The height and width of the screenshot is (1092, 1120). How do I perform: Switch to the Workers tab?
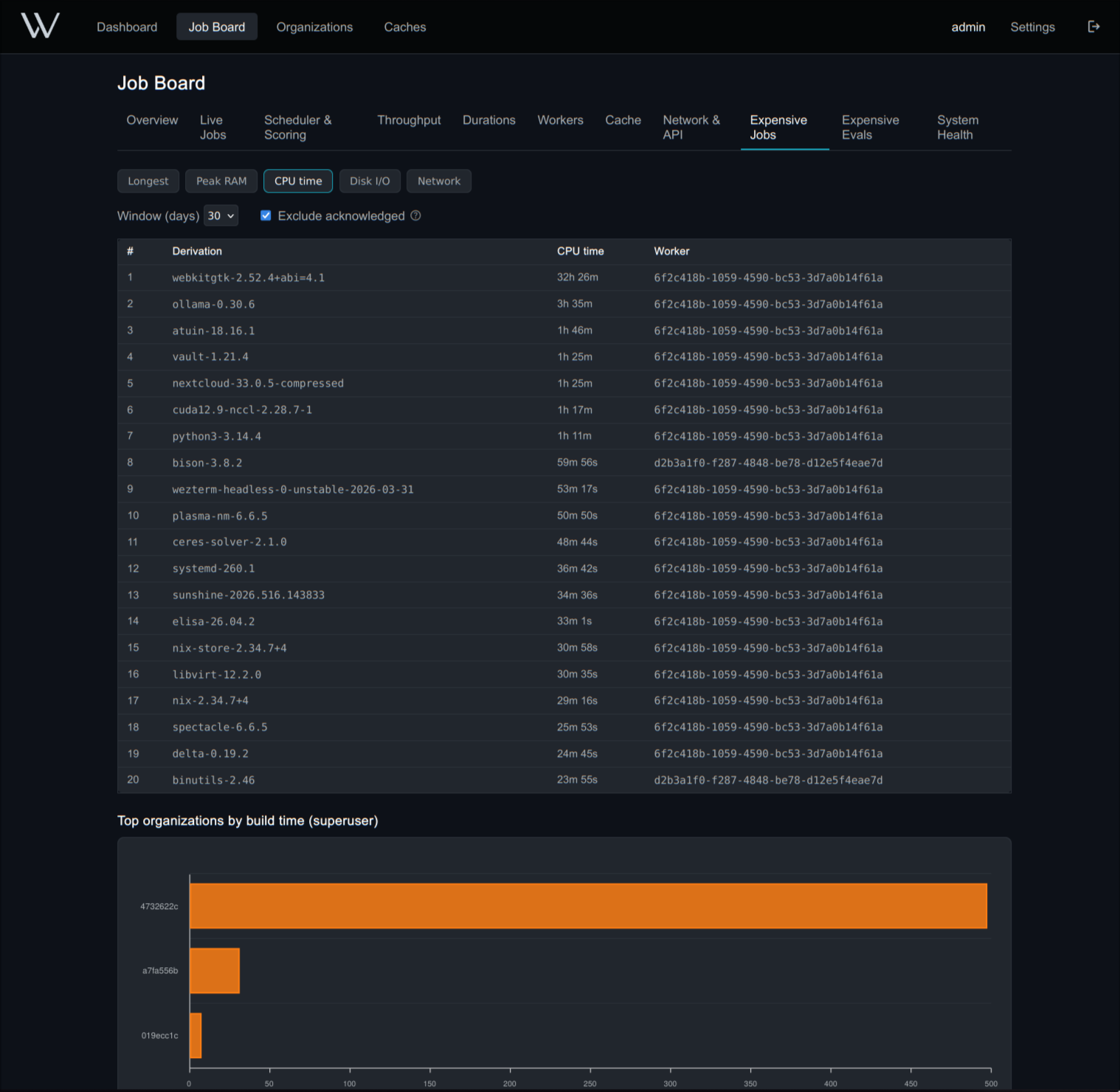(560, 120)
